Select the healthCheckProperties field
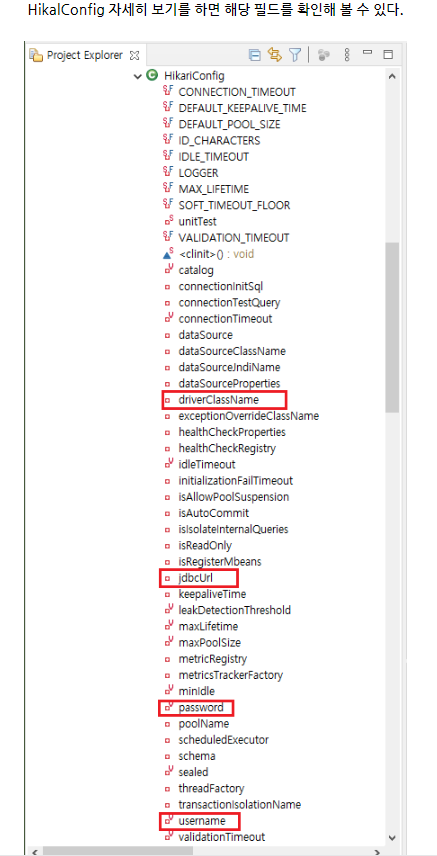 (232, 432)
